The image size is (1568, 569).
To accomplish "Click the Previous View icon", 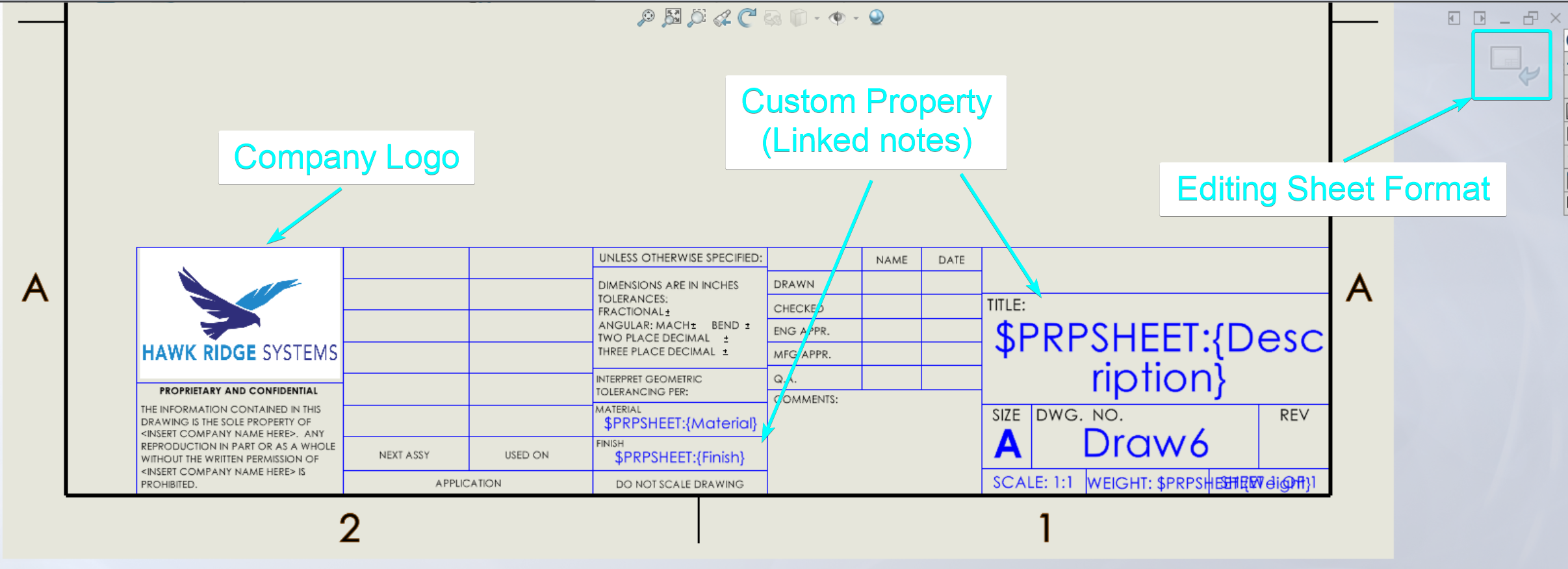I will pos(722,18).
